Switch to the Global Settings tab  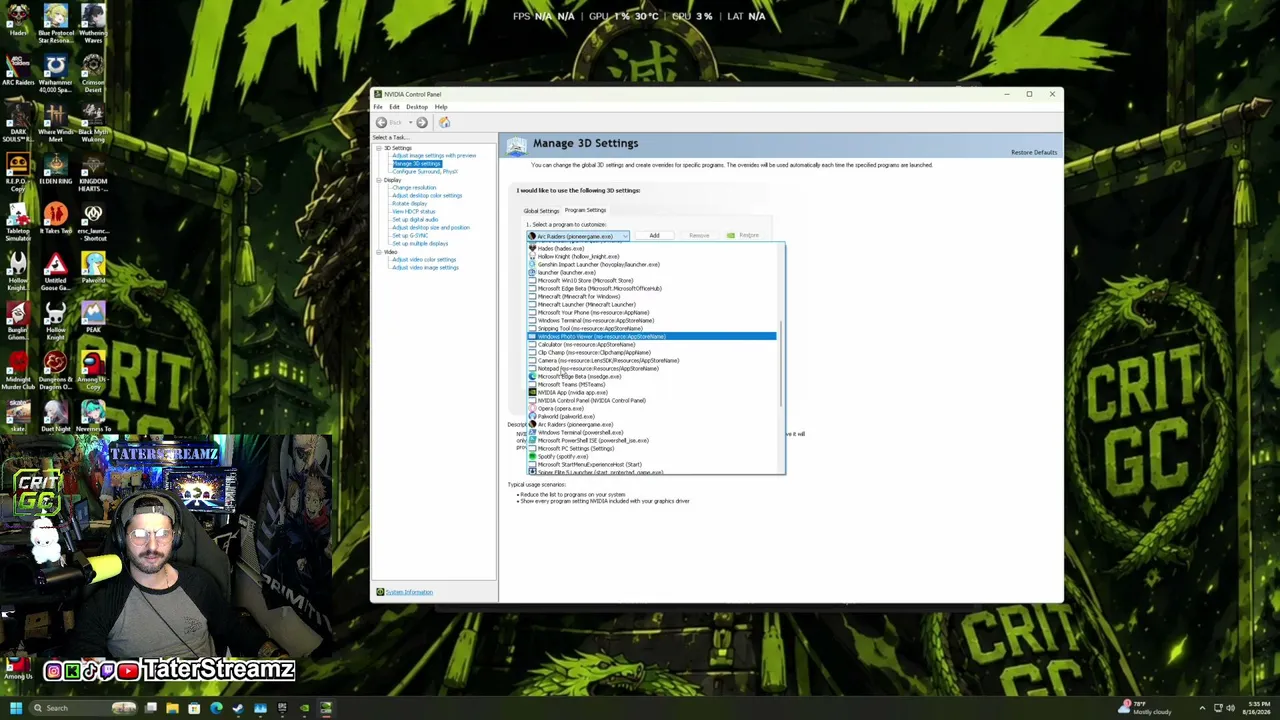[x=541, y=211]
